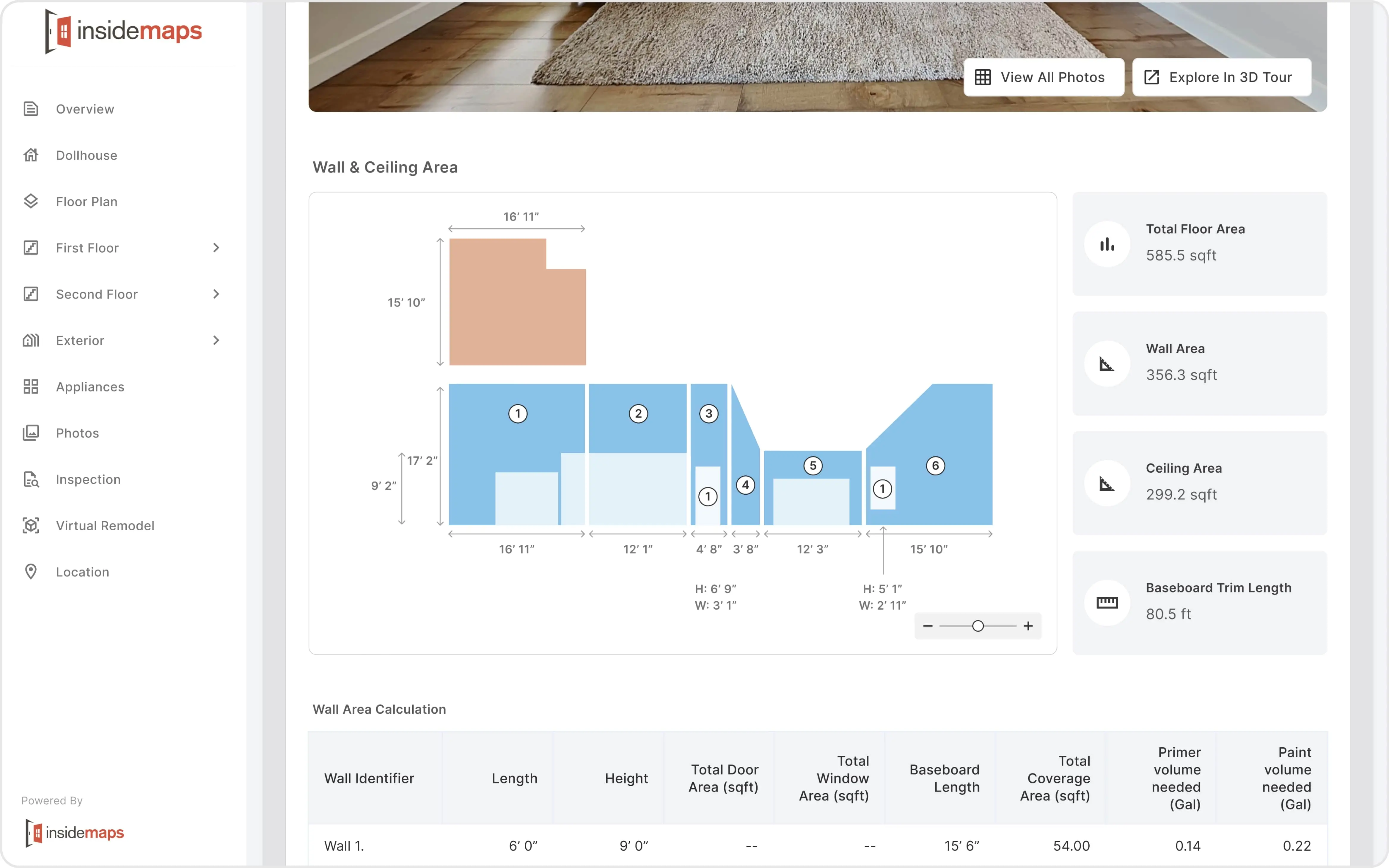Expand the Exterior section
Viewport: 1389px width, 868px height.
click(216, 340)
